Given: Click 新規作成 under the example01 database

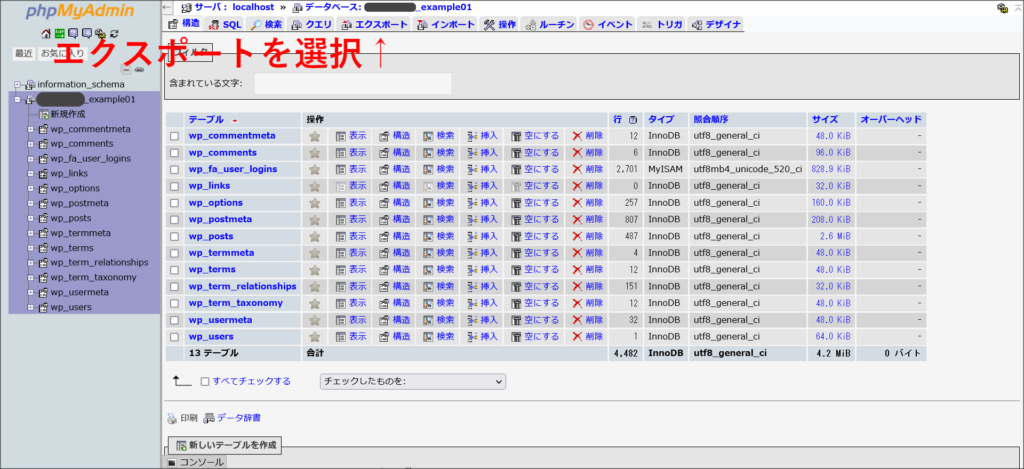Looking at the screenshot, I should 68,114.
